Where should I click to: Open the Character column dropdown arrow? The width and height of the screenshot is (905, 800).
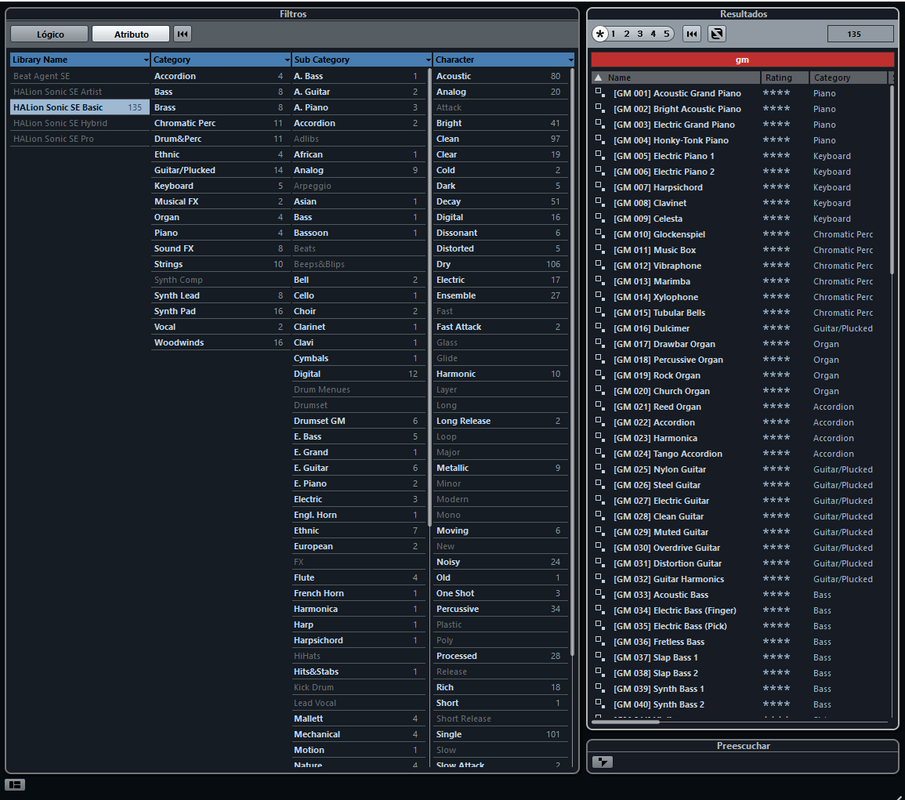(570, 60)
